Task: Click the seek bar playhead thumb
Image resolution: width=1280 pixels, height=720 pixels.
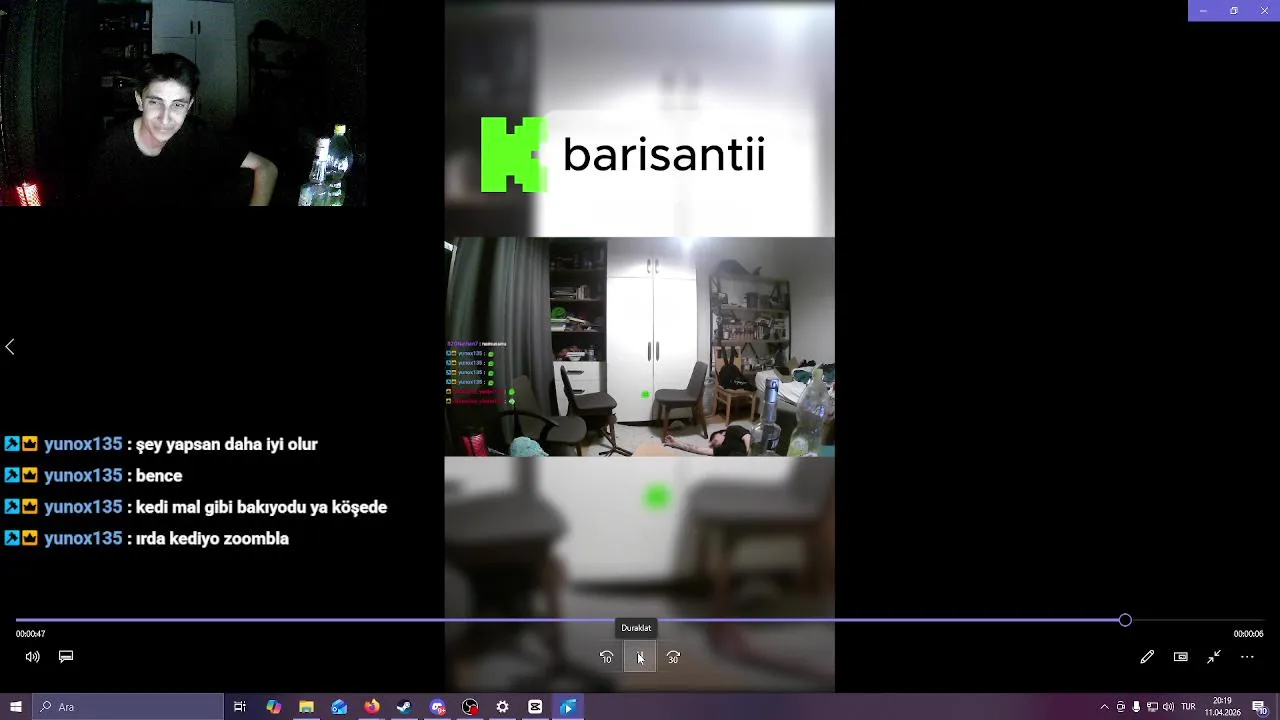Action: (1125, 620)
